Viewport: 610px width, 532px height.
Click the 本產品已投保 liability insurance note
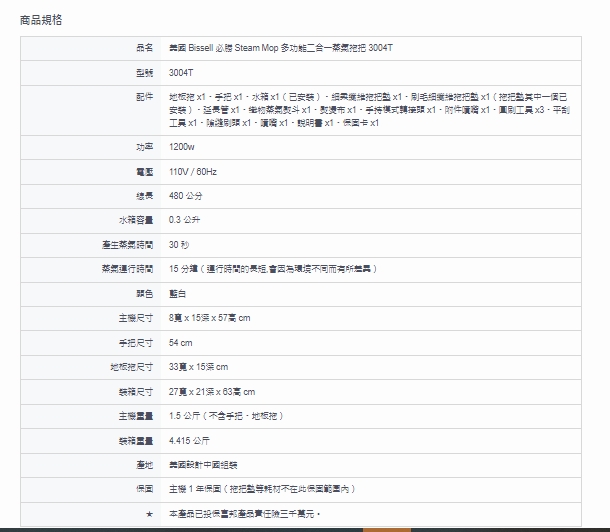coord(244,514)
